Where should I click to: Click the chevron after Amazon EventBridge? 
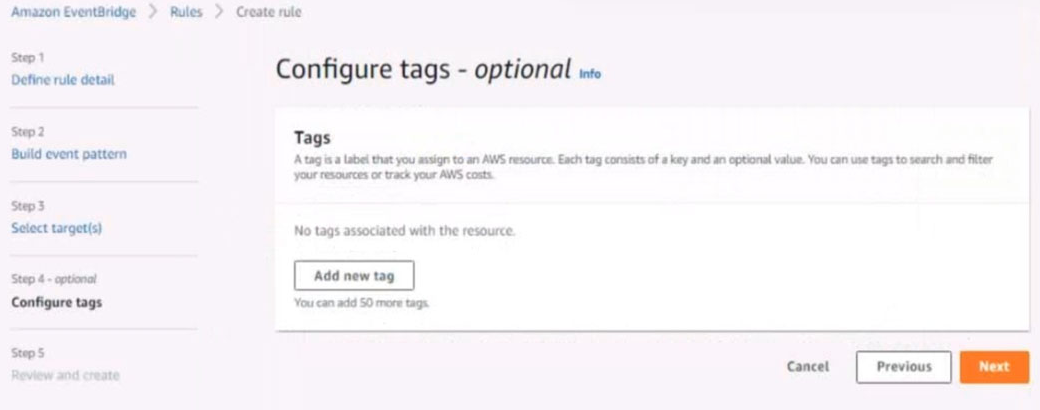[x=153, y=12]
